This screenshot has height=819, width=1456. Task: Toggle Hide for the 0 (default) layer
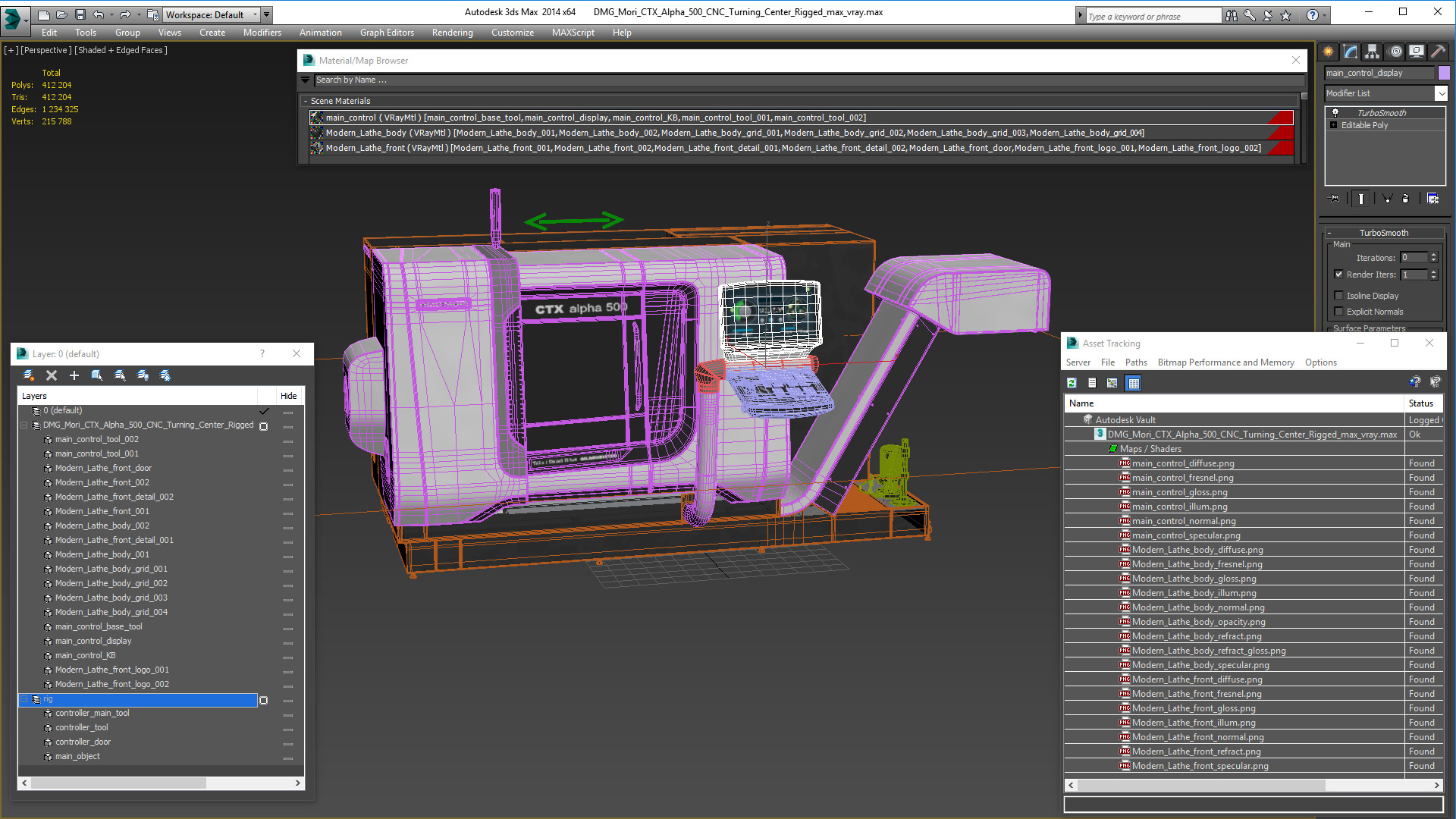point(288,412)
